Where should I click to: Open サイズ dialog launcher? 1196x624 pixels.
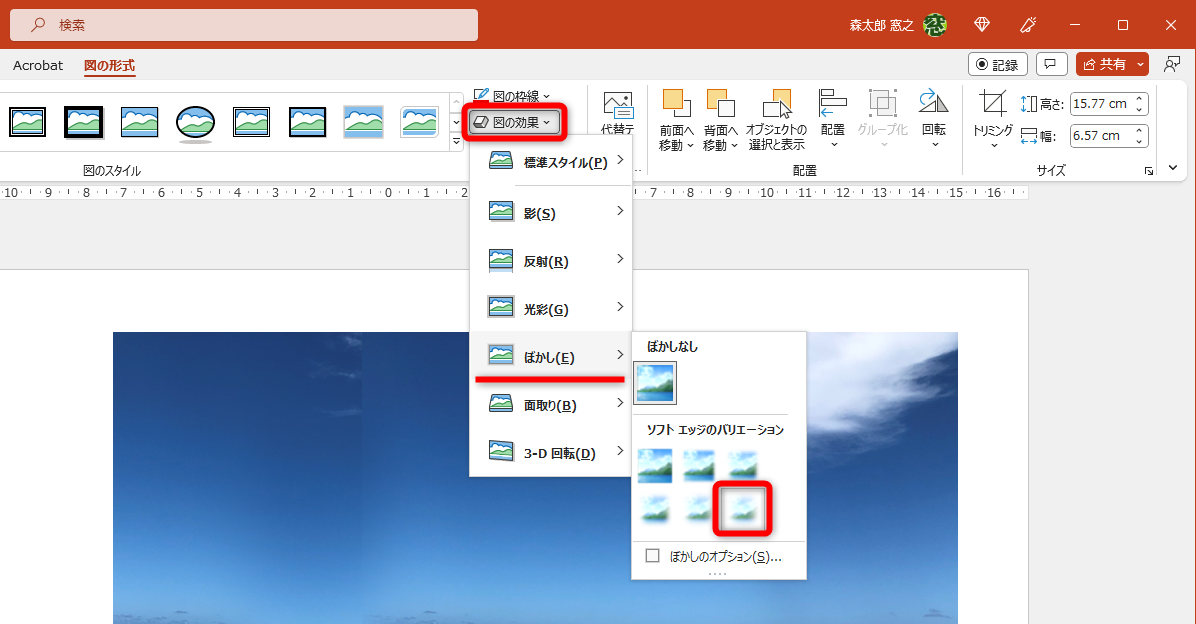[1149, 172]
